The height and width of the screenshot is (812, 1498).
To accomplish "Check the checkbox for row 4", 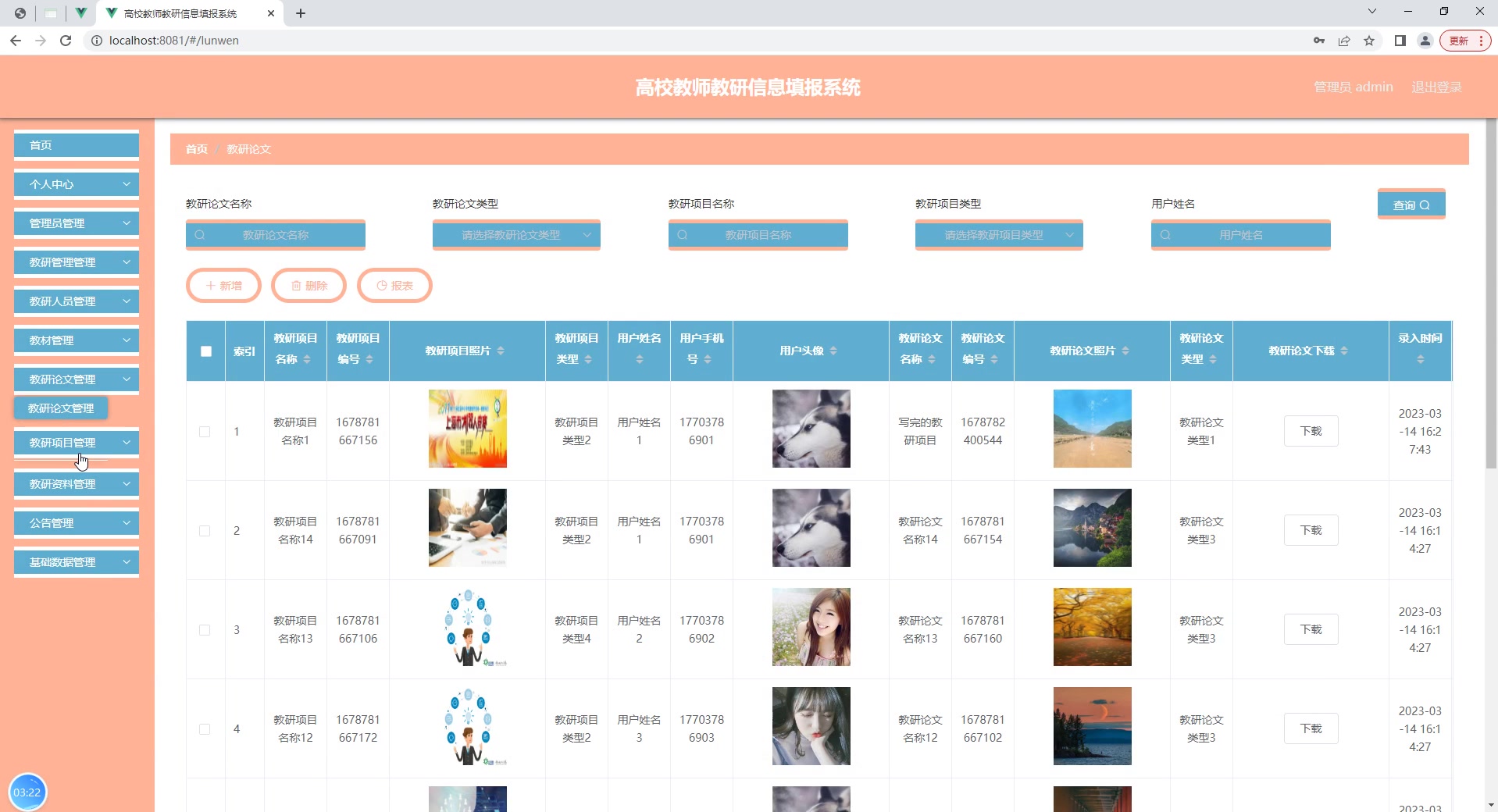I will pos(205,729).
